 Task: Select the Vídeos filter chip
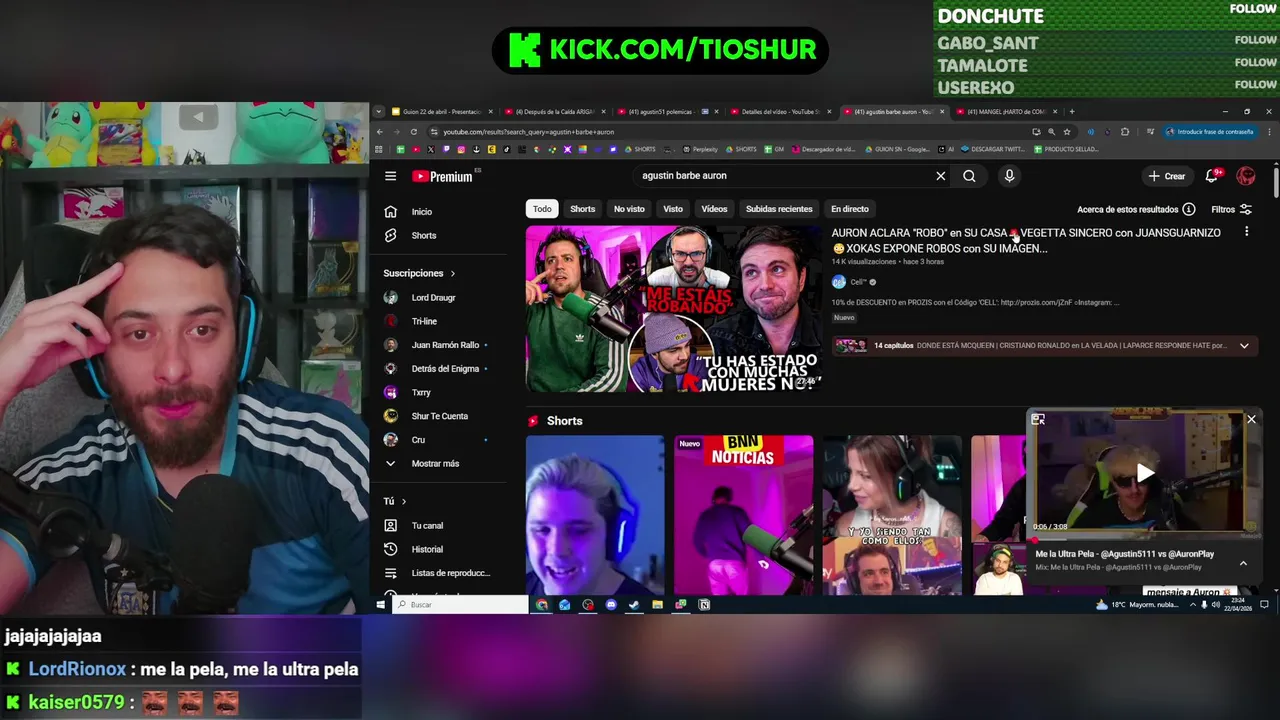pos(714,209)
